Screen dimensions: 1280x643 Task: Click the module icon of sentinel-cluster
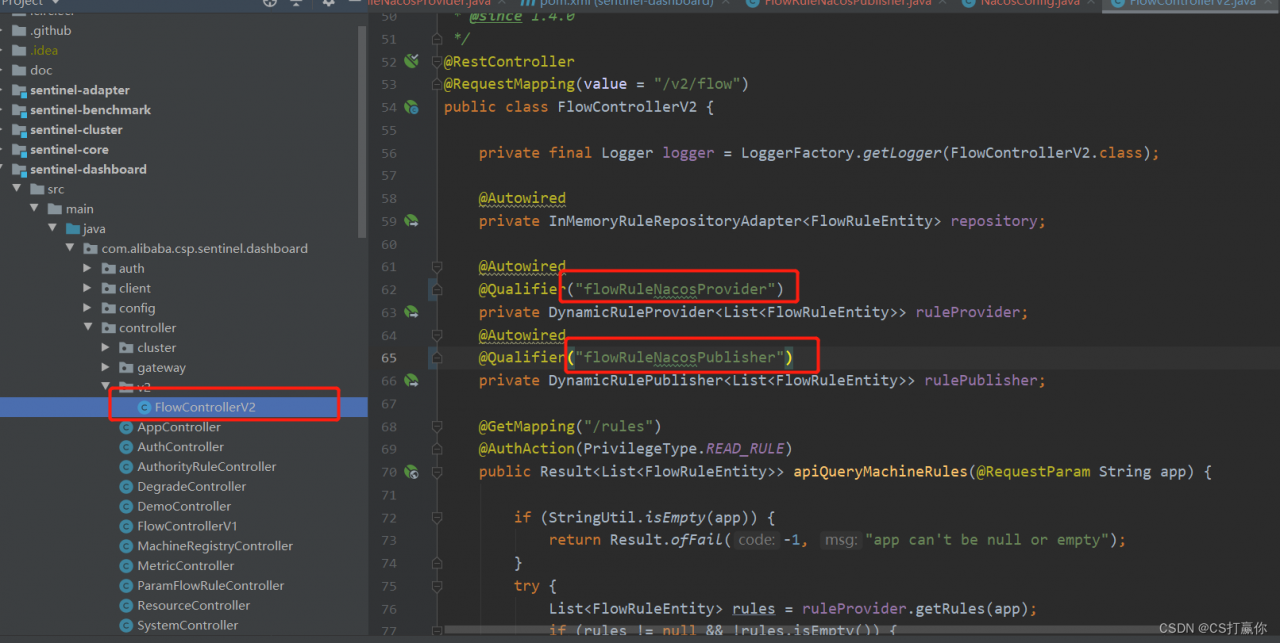point(19,129)
